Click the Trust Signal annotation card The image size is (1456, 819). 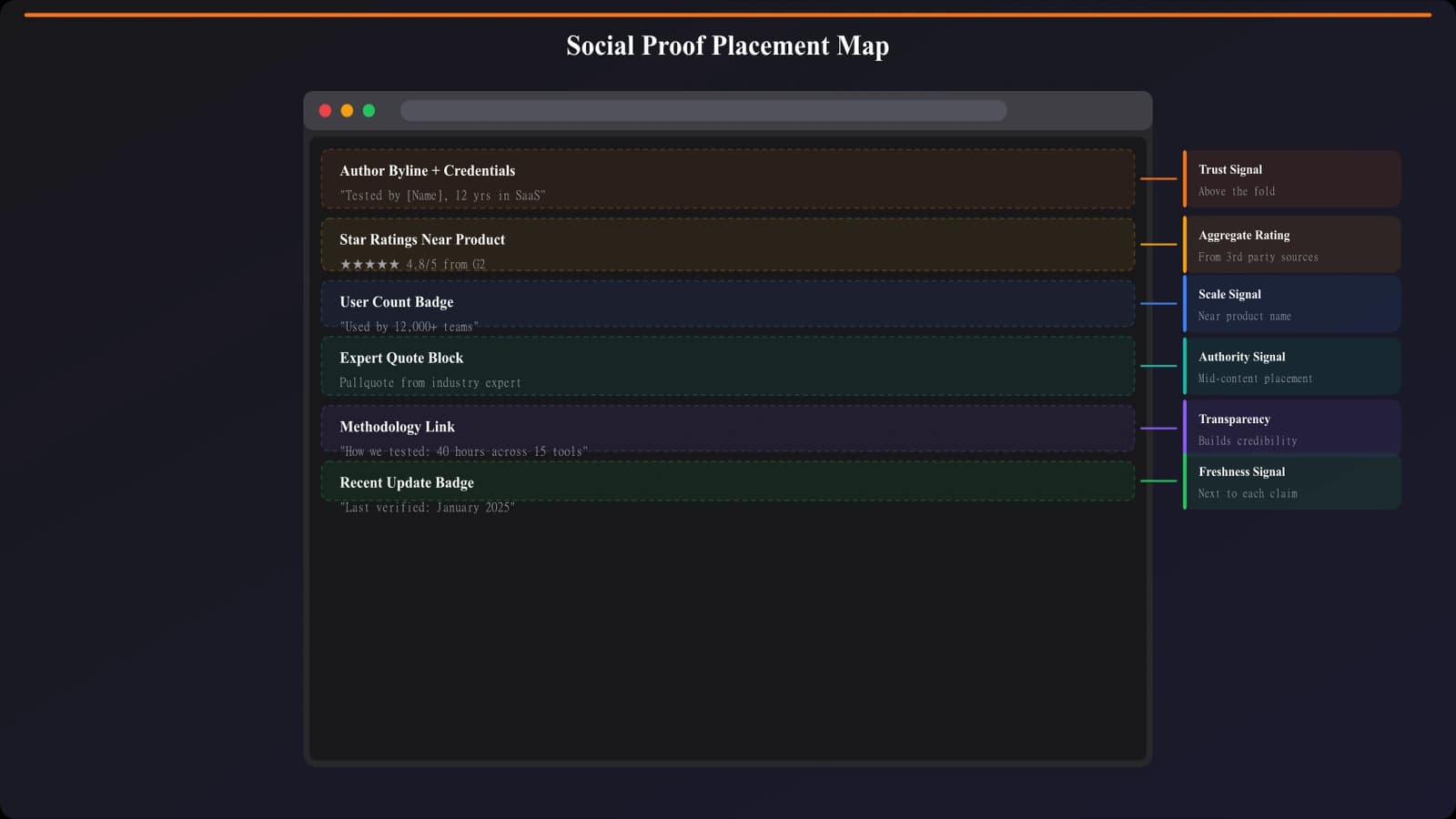1291,179
